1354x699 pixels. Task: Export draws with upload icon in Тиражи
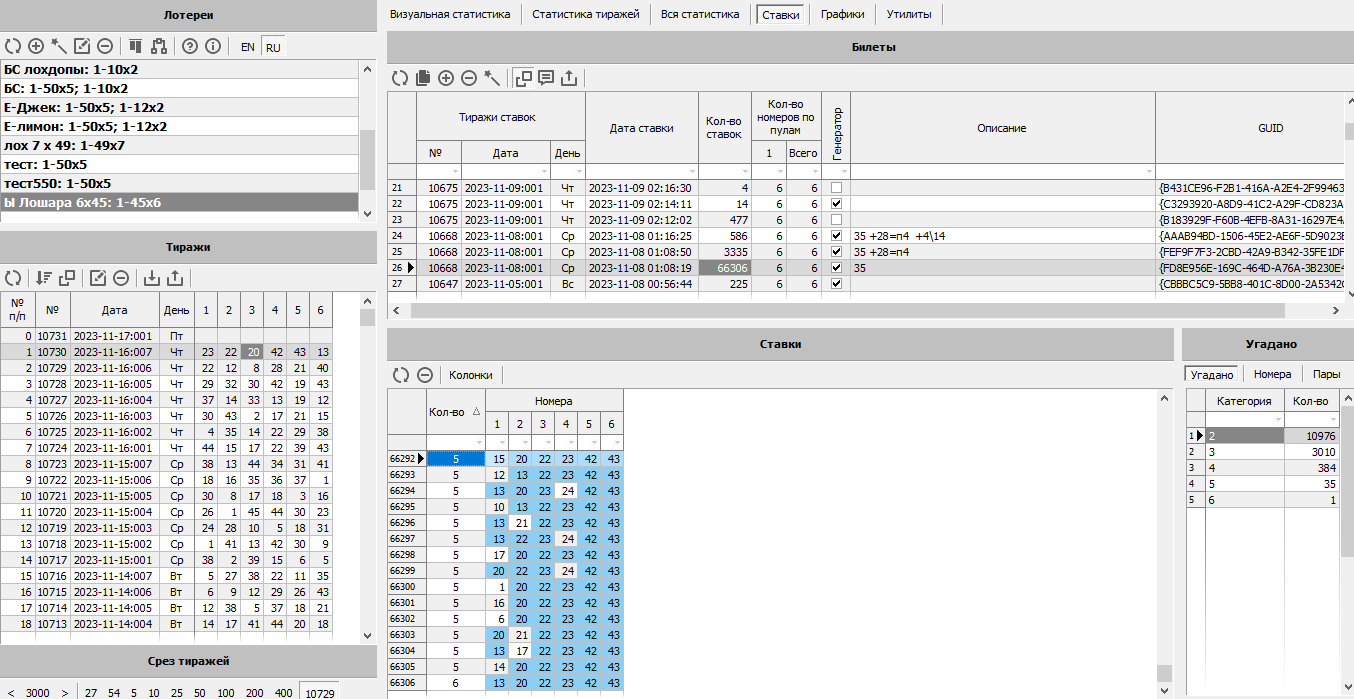coord(175,278)
